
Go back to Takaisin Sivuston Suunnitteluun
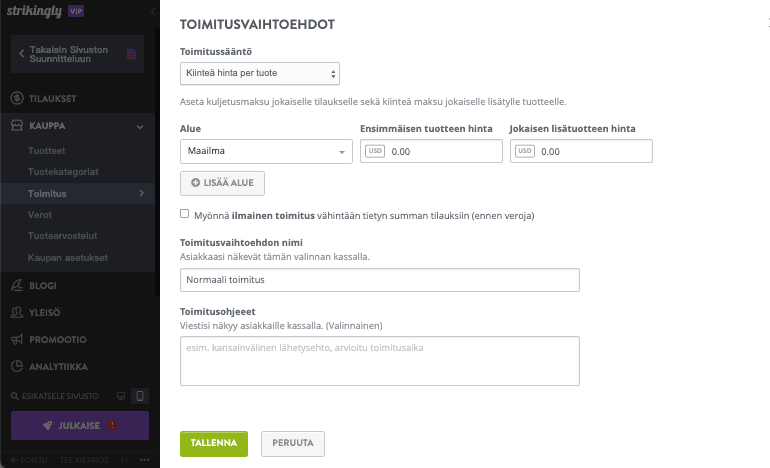coord(78,54)
